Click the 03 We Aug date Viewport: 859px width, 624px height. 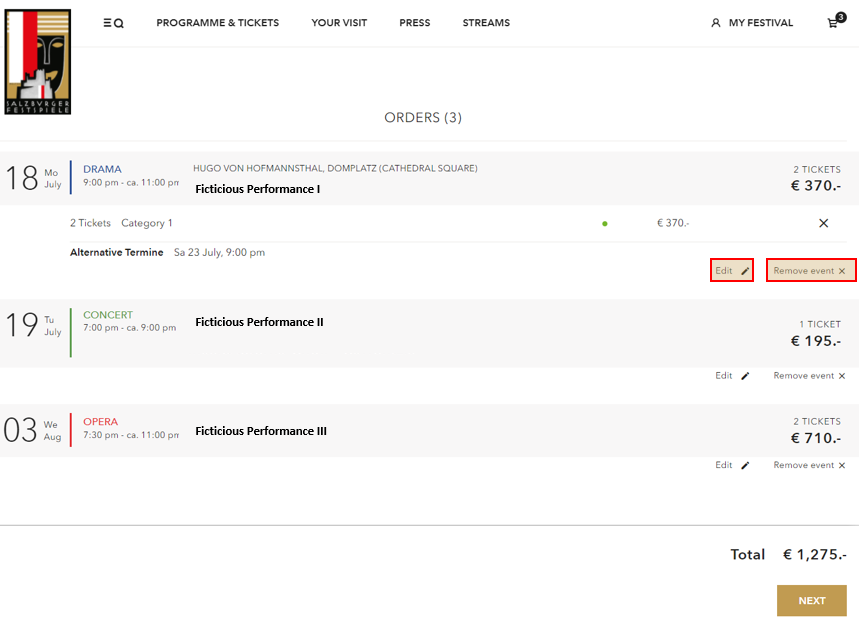click(x=32, y=430)
